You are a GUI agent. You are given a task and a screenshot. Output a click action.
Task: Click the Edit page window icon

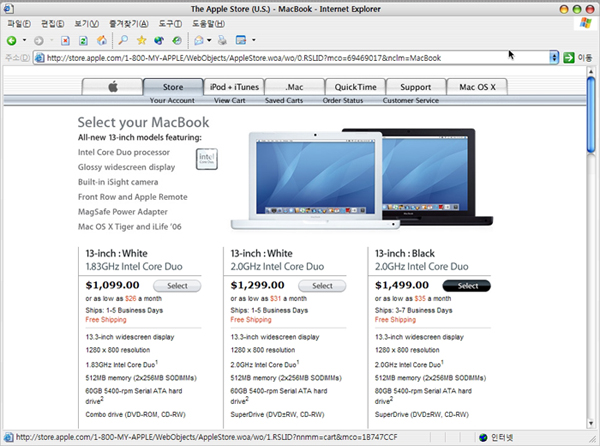point(241,40)
